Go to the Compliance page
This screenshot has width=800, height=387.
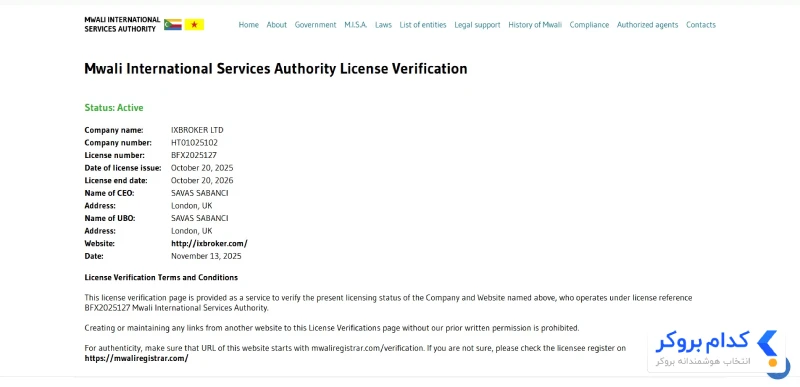point(589,24)
